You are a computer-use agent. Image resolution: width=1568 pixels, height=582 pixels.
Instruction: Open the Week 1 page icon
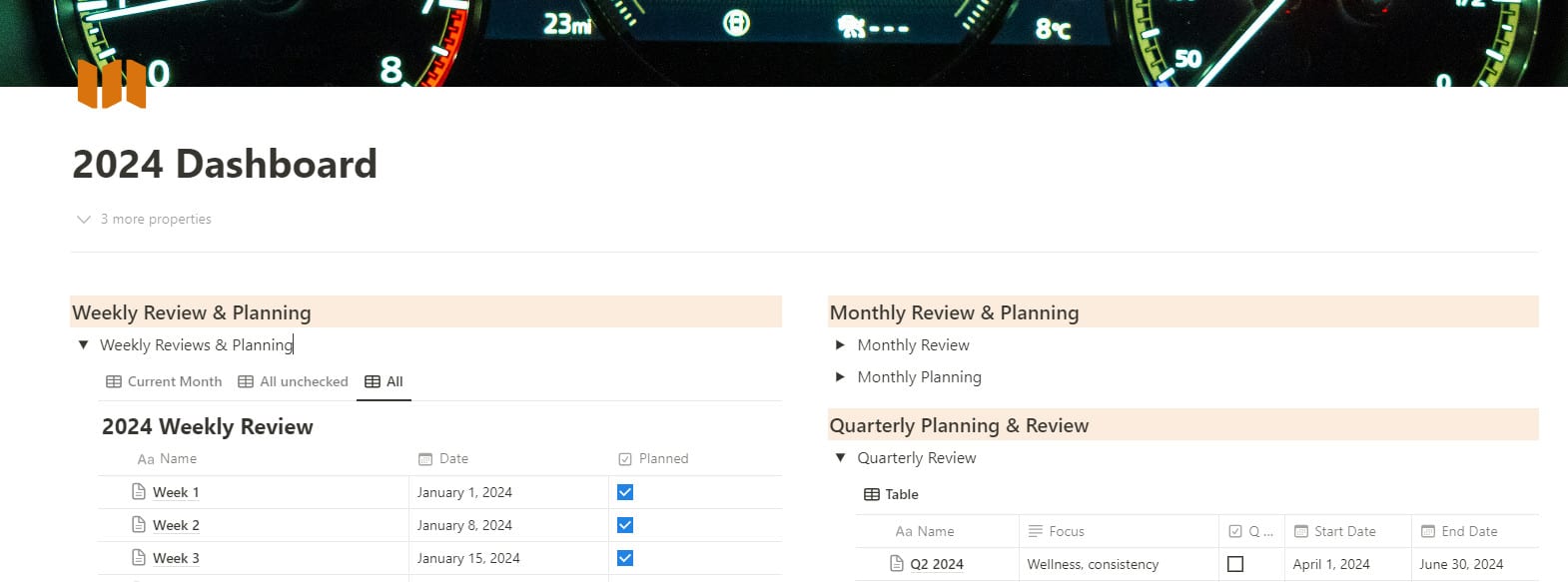point(139,492)
